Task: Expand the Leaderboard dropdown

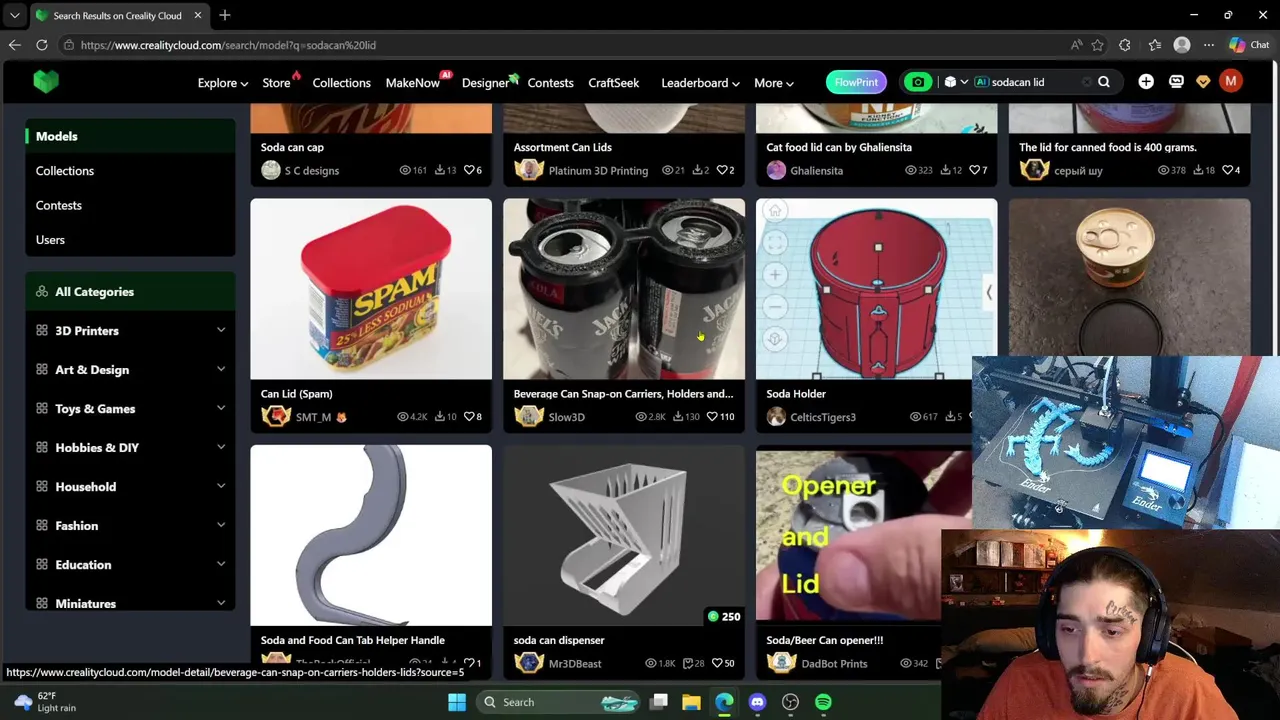Action: 700,83
